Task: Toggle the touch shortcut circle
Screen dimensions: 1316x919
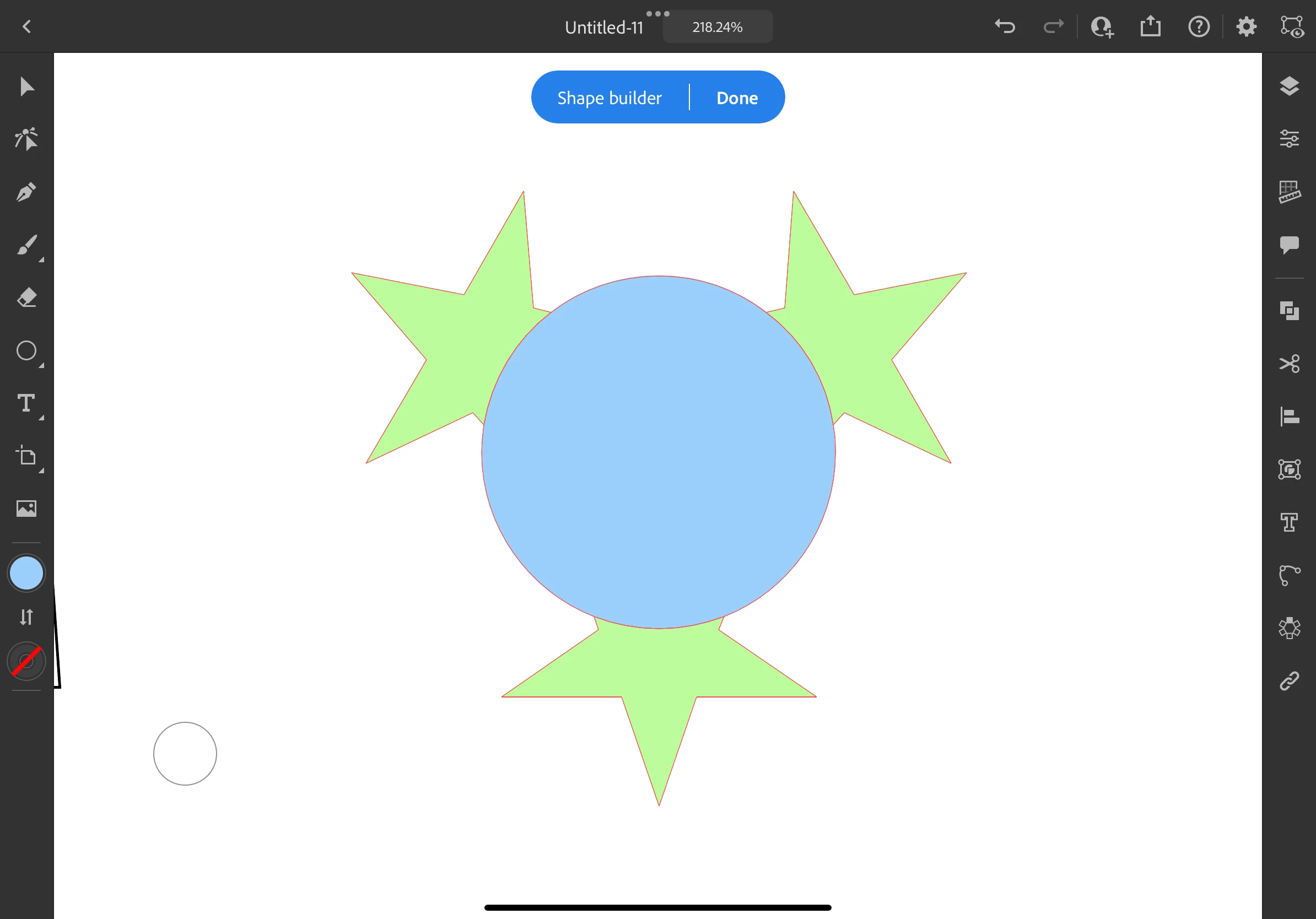Action: pos(185,753)
